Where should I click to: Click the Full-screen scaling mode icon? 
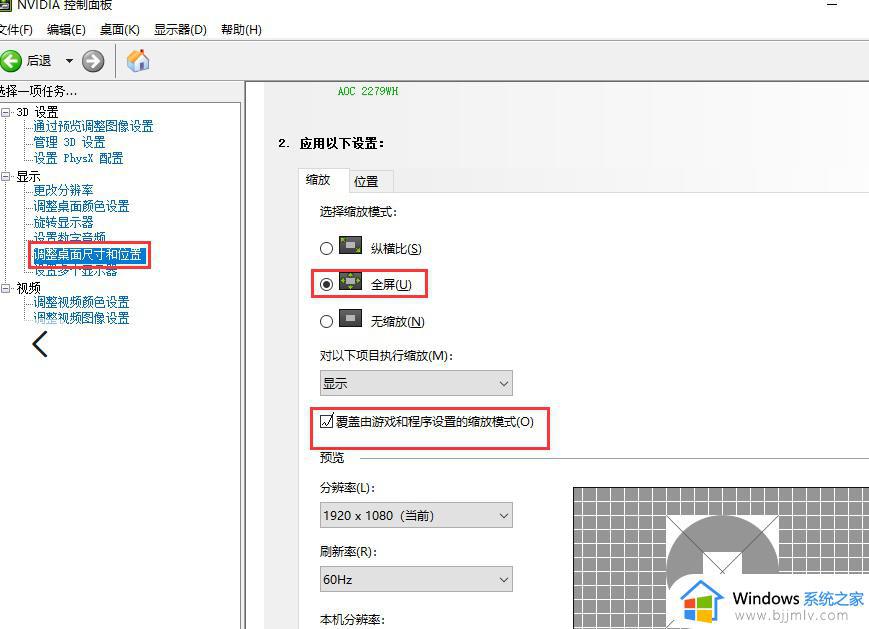pyautogui.click(x=350, y=282)
